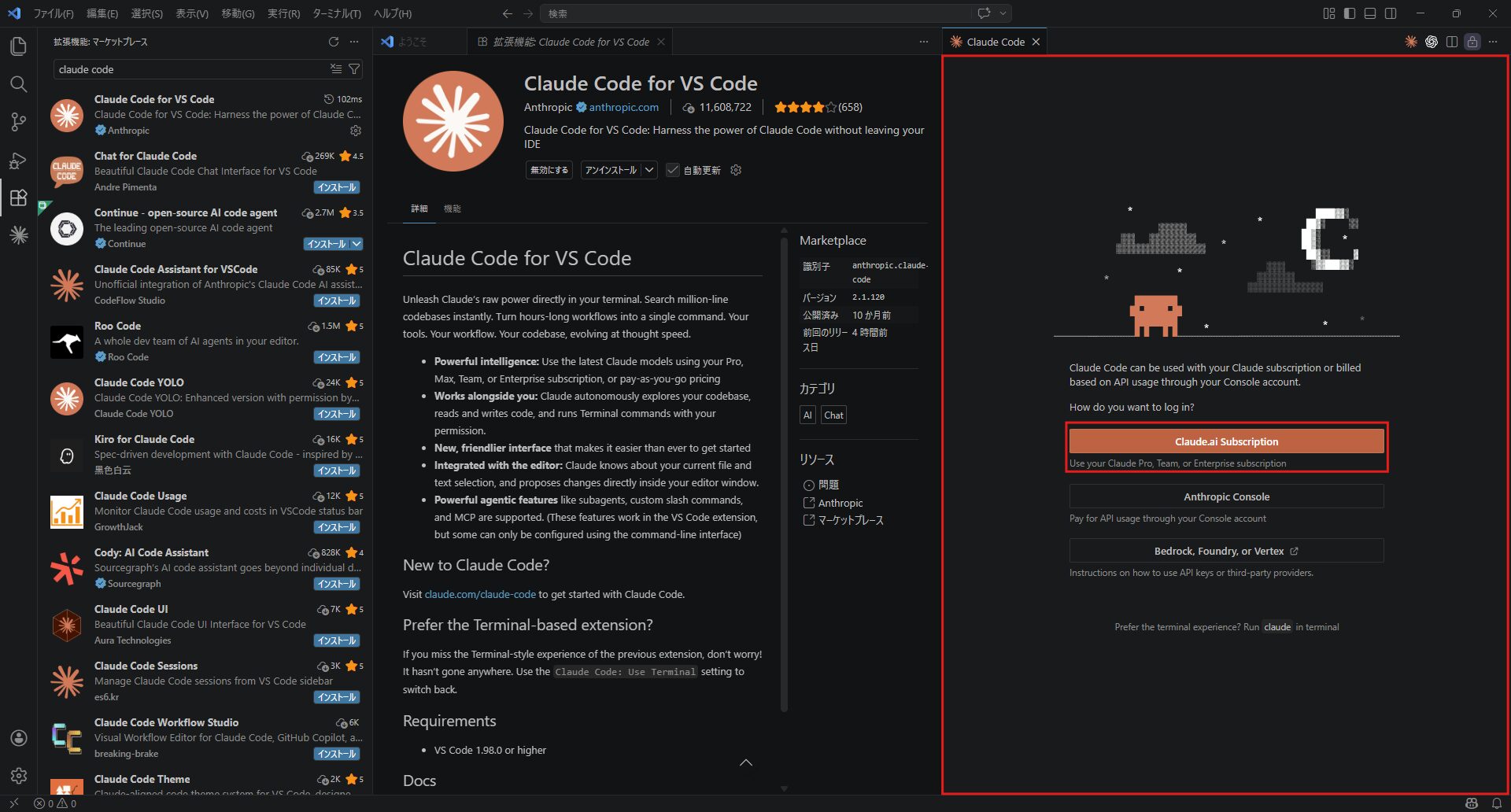The height and width of the screenshot is (812, 1511).
Task: Expand the アンインストール dropdown arrow
Action: point(649,170)
